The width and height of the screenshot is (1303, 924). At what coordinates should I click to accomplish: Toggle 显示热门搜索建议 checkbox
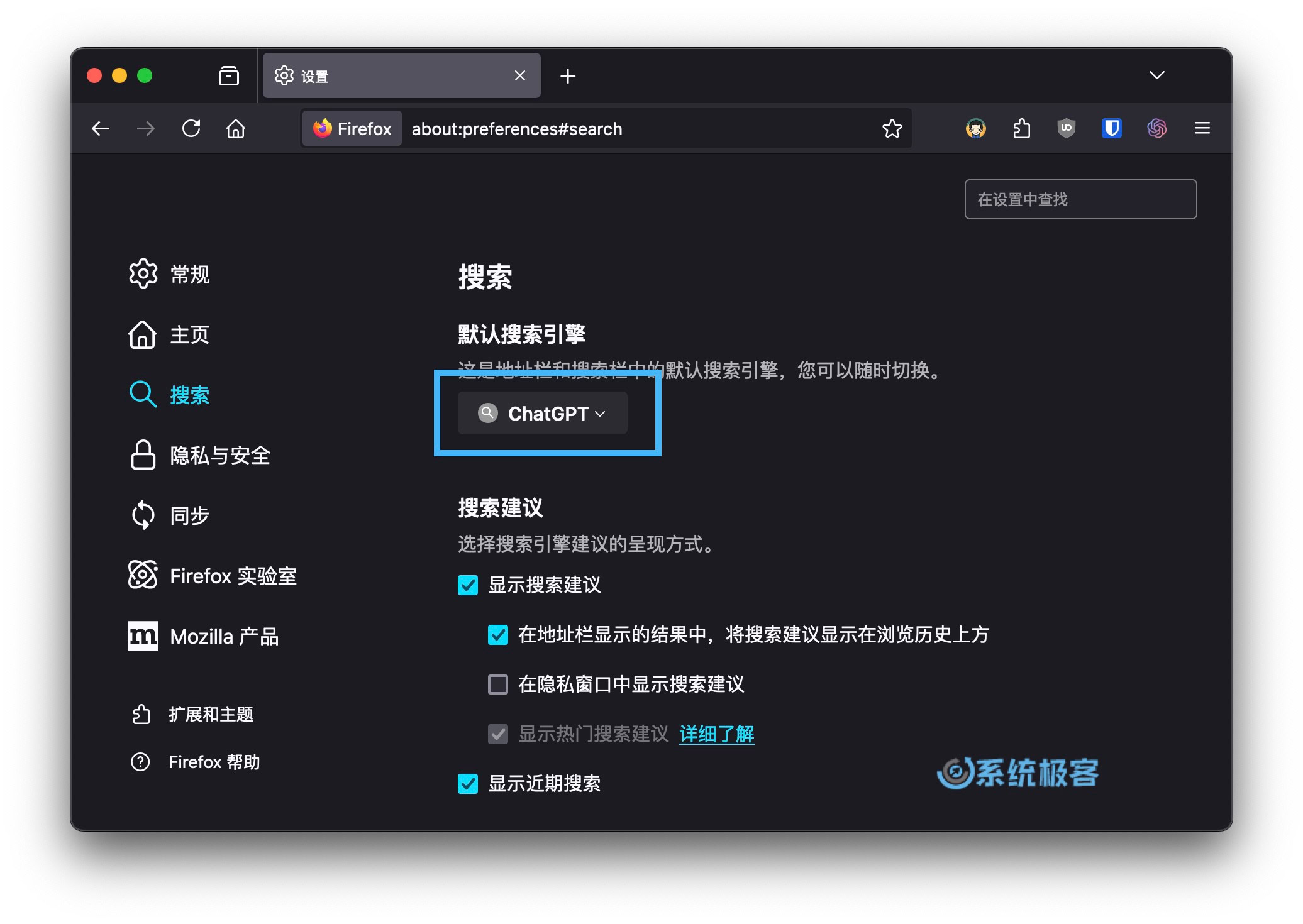click(x=498, y=734)
